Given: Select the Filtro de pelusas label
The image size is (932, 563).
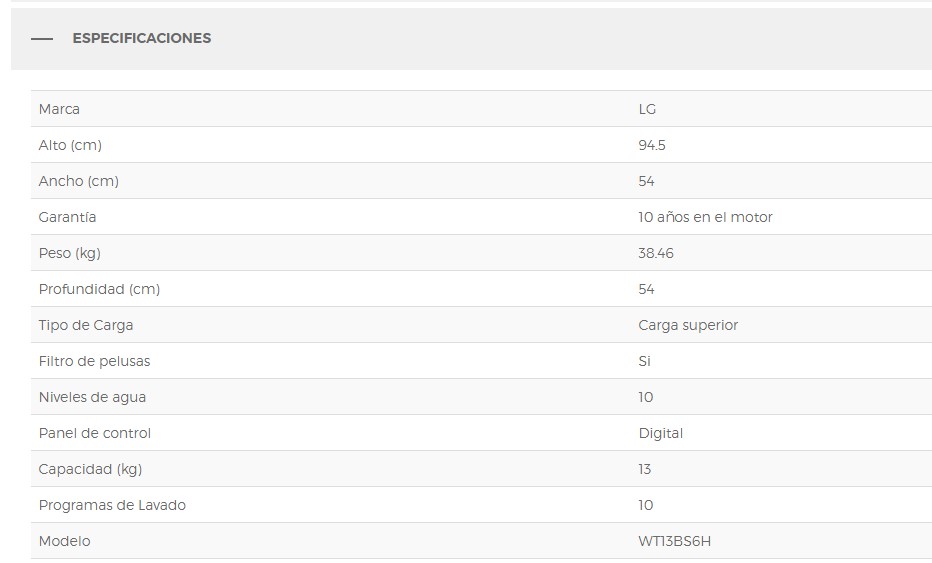Looking at the screenshot, I should pyautogui.click(x=95, y=361).
